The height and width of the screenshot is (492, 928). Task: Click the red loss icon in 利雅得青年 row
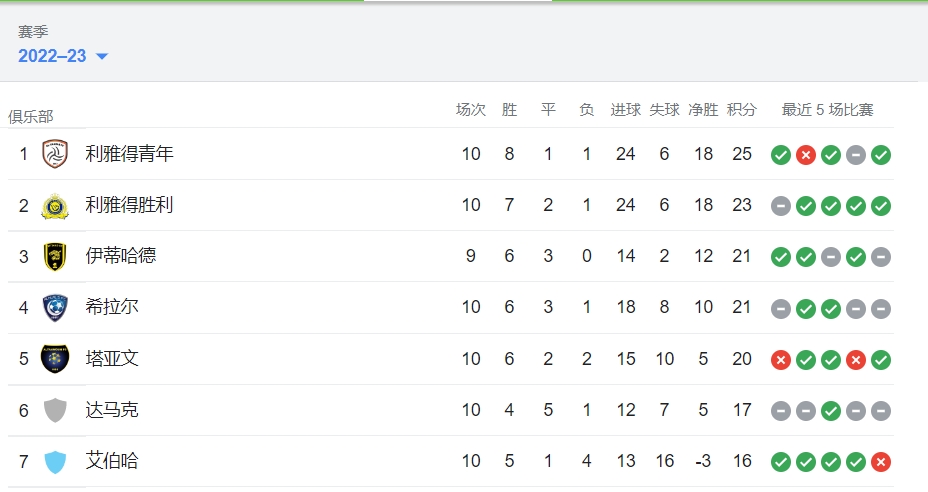pyautogui.click(x=805, y=155)
